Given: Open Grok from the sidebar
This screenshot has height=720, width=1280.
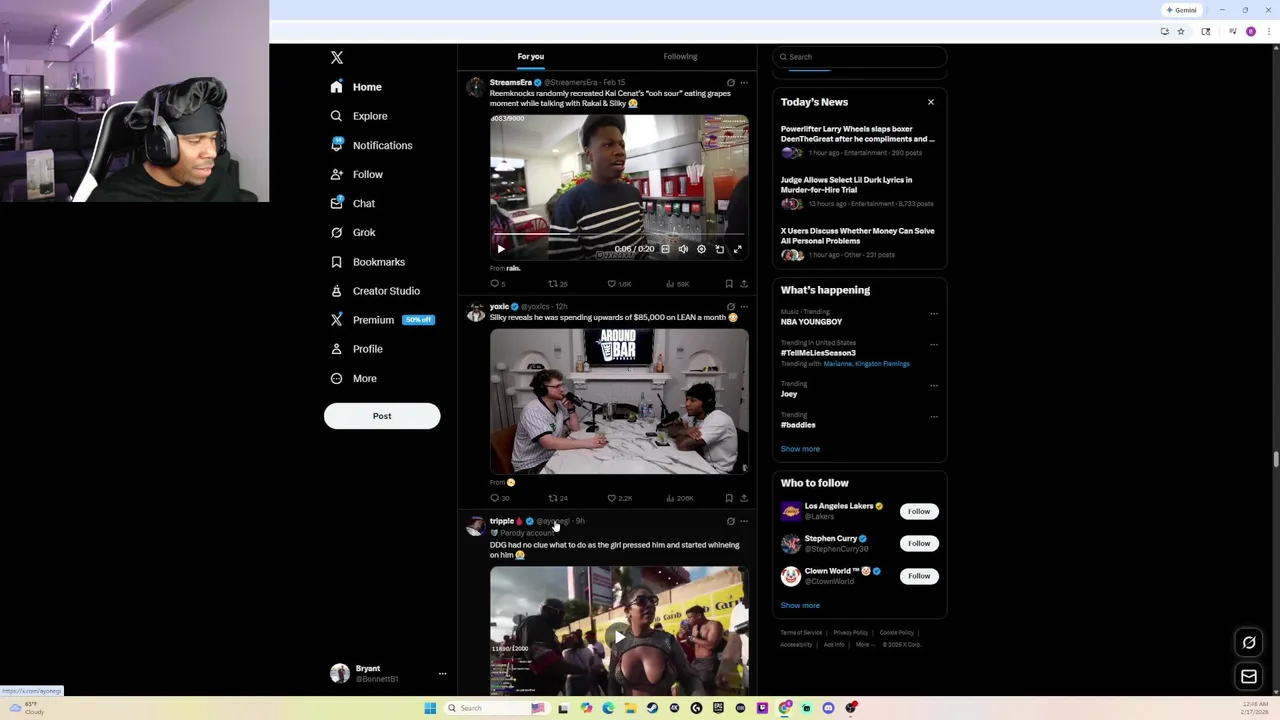Looking at the screenshot, I should (x=352, y=232).
